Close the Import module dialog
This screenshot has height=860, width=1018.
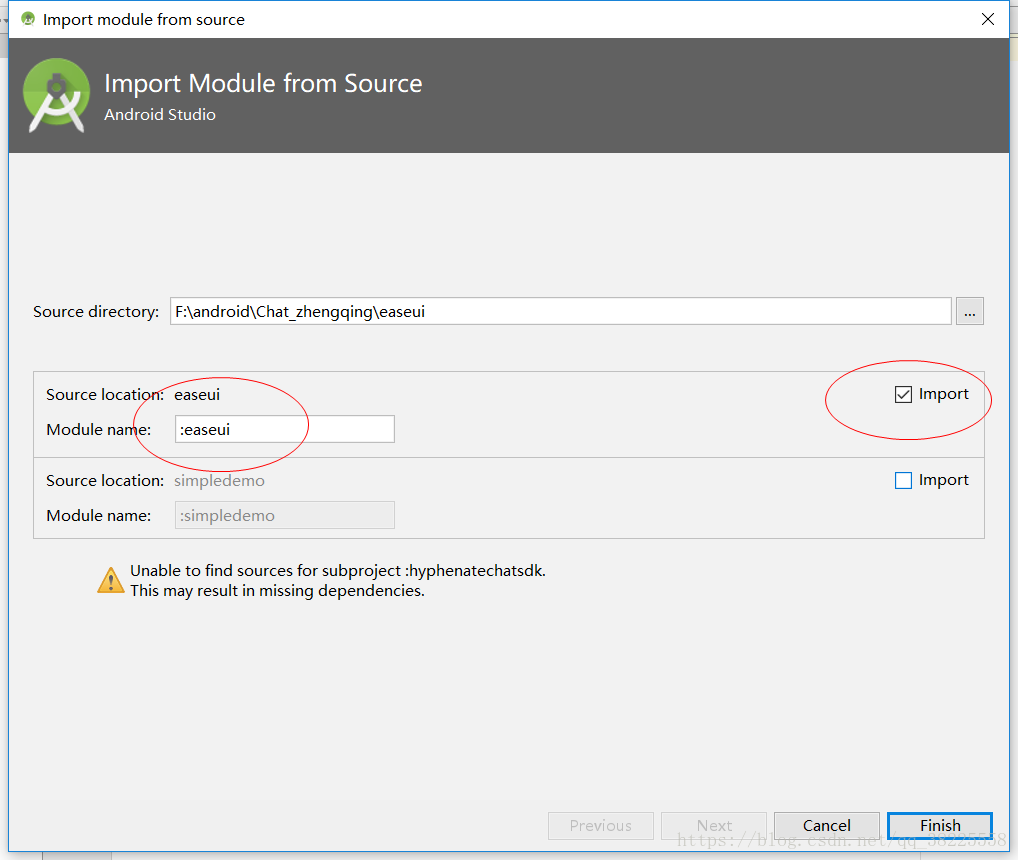point(987,19)
